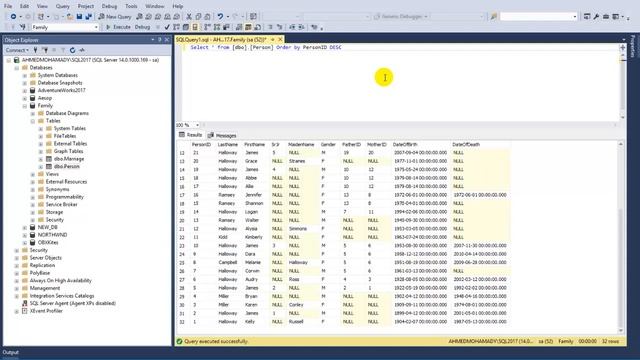Save the current query with the Save icon
Screen dimensions: 640x360
(x=79, y=17)
